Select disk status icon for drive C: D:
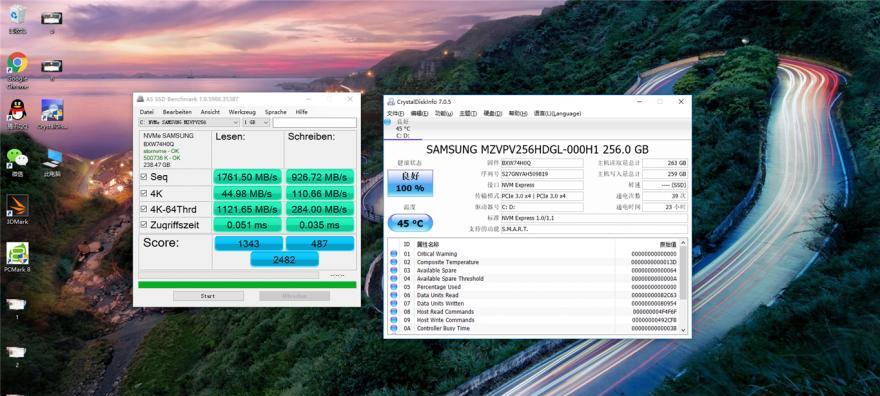Viewport: 880px width, 396px height. coord(388,122)
